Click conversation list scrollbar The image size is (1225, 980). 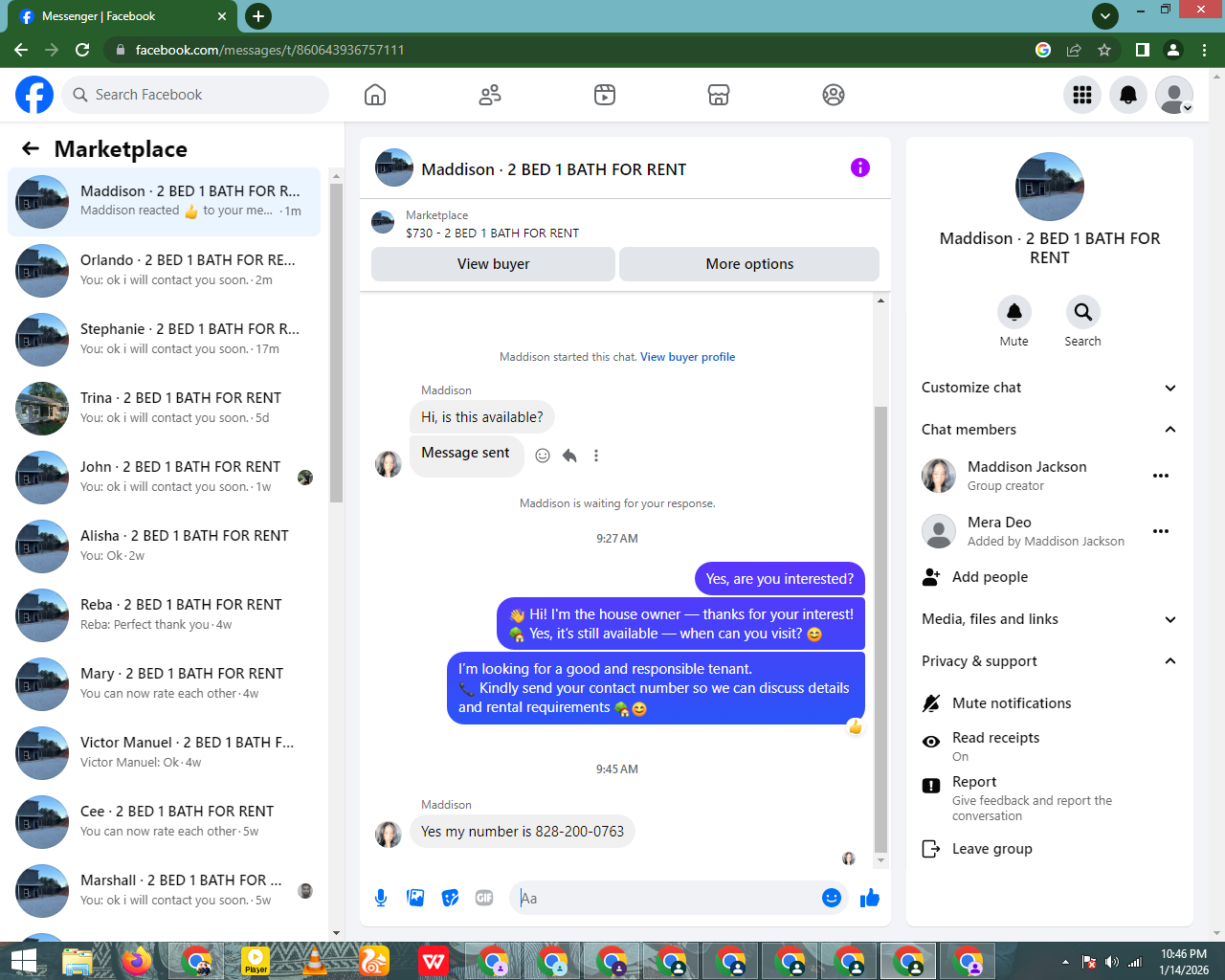(336, 343)
